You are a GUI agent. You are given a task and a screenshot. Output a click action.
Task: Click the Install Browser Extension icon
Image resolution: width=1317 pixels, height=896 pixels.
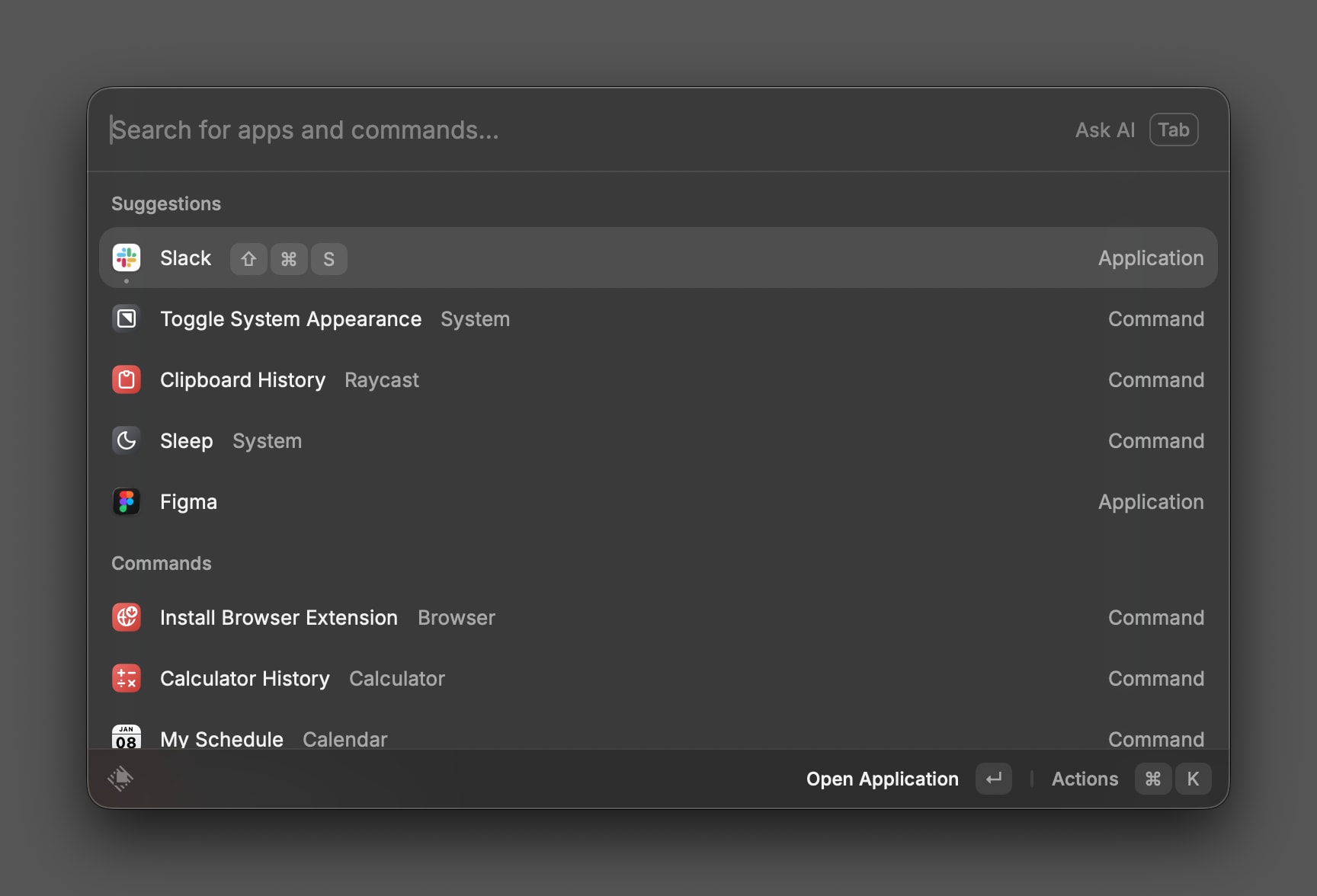pyautogui.click(x=127, y=617)
